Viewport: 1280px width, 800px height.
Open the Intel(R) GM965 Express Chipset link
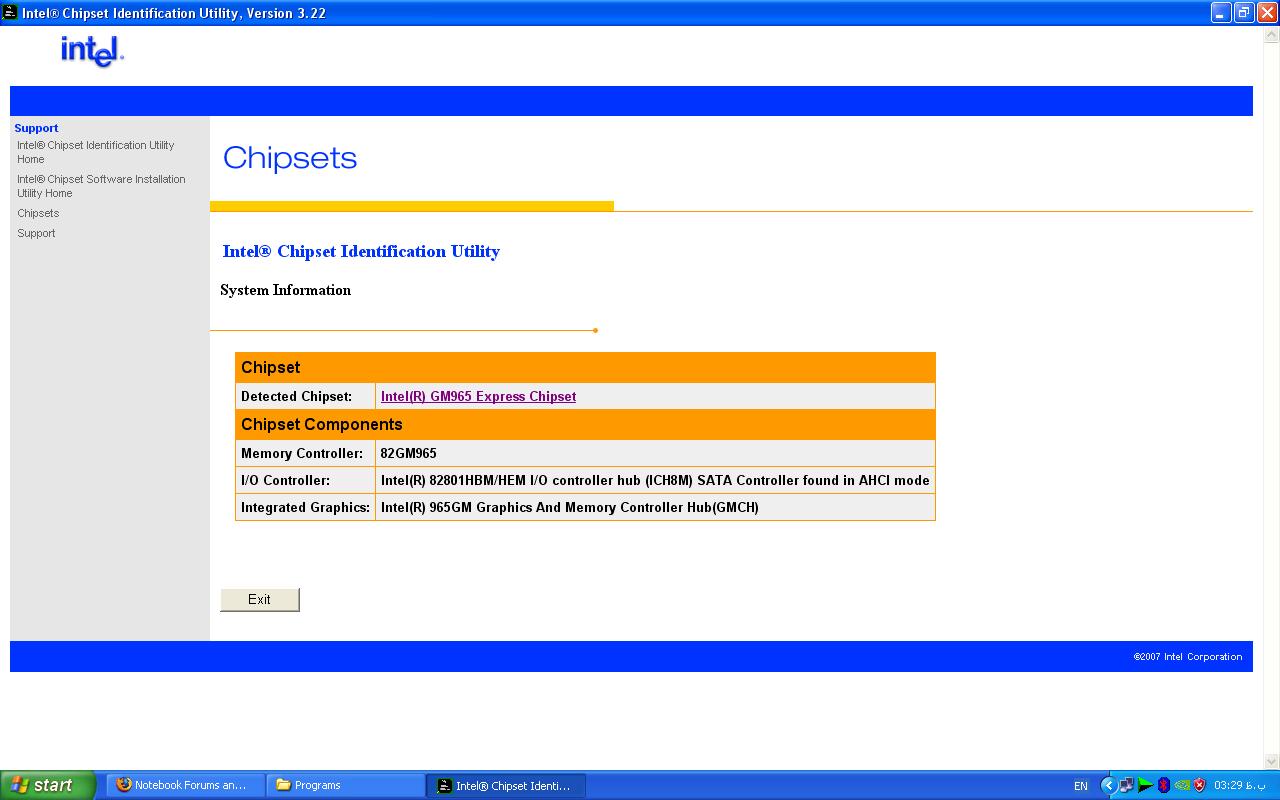478,397
